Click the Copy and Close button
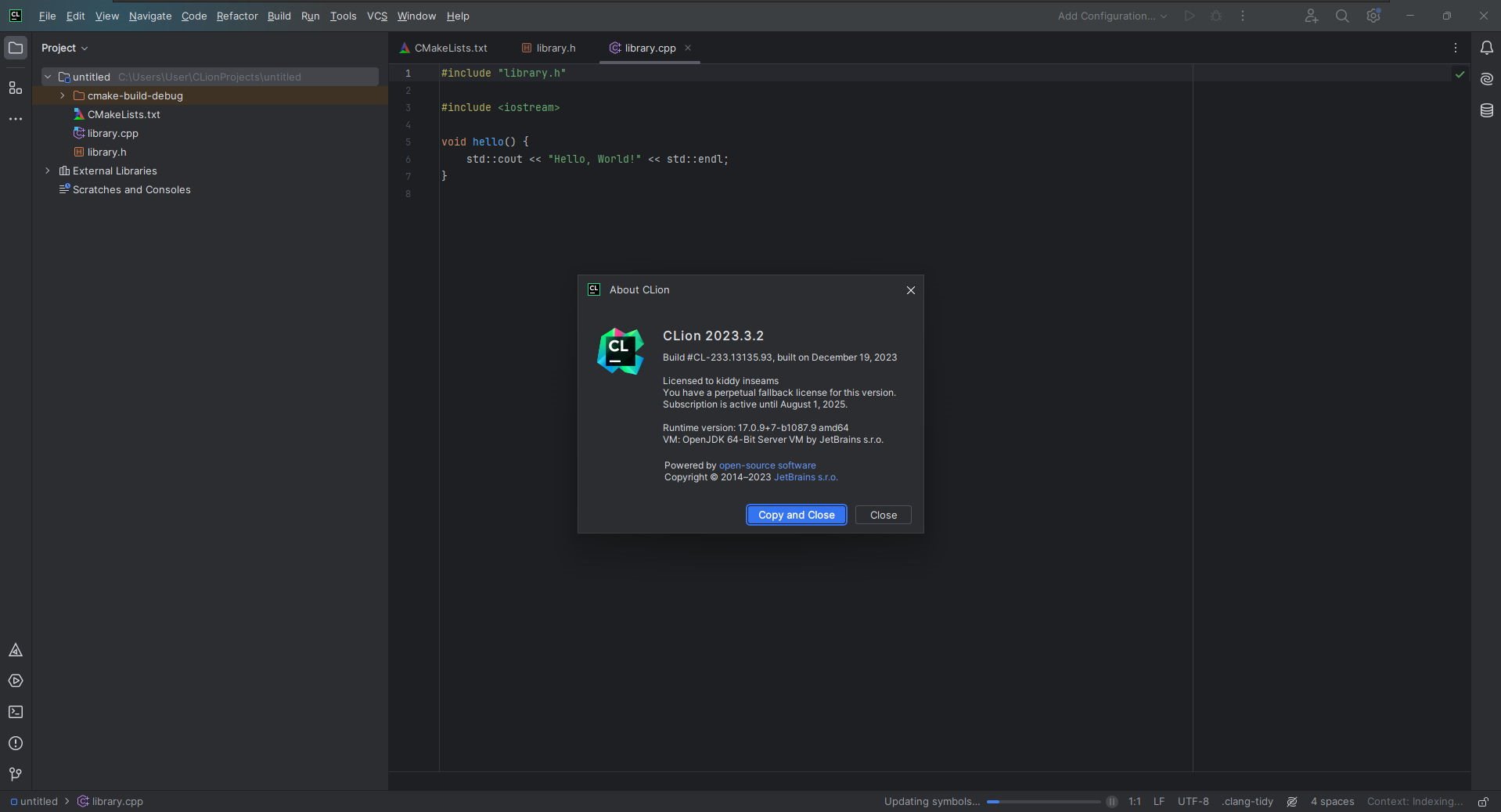This screenshot has width=1501, height=812. (x=796, y=515)
